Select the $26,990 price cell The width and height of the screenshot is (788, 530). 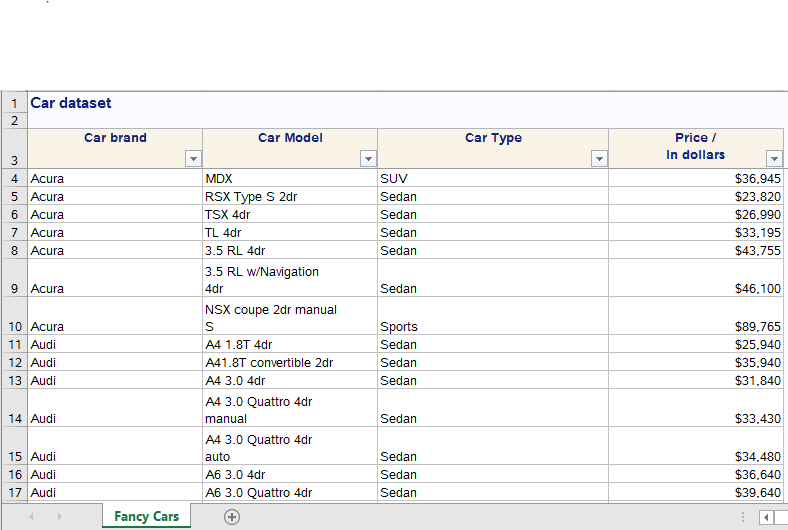click(x=696, y=215)
